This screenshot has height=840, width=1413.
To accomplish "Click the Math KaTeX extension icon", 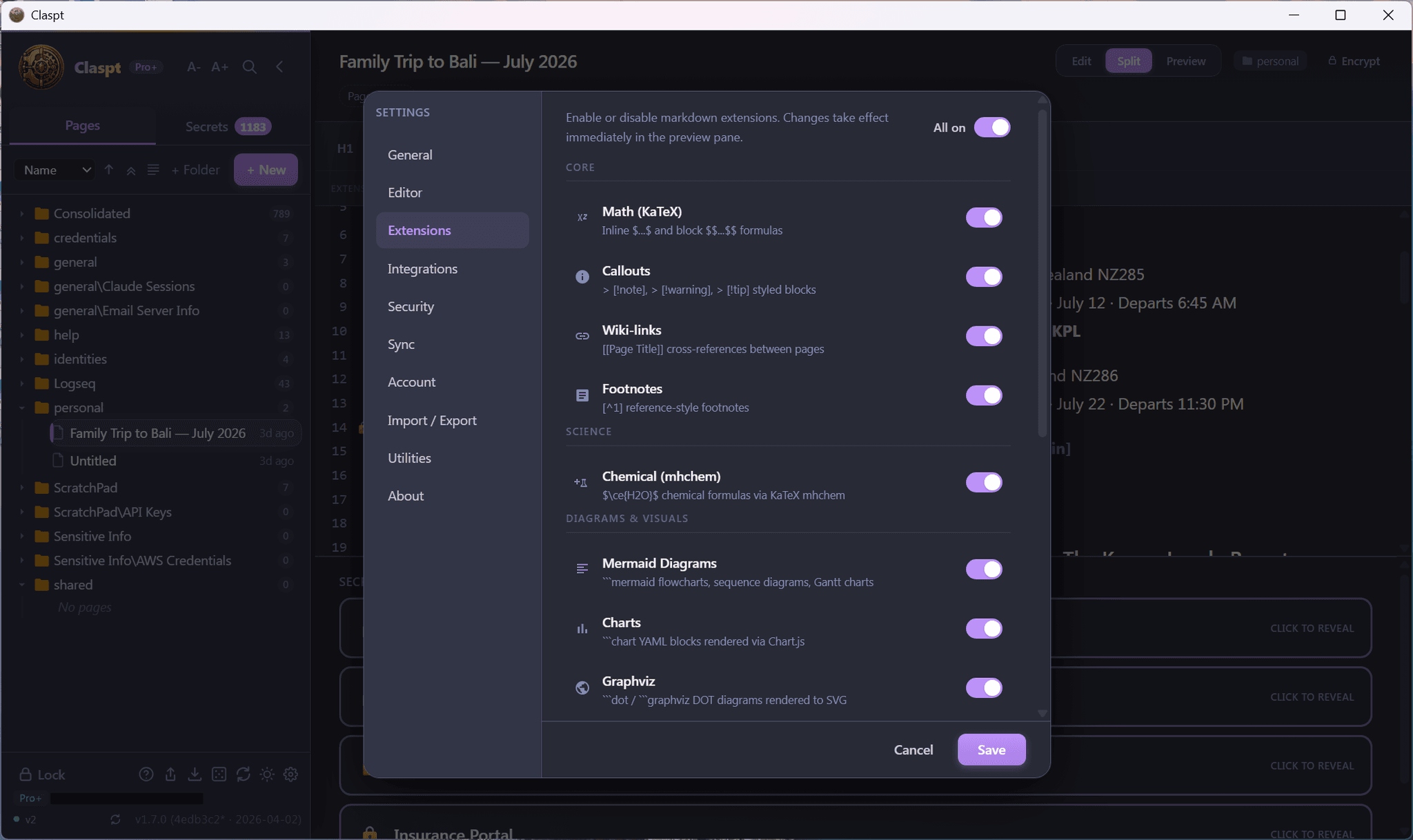I will (582, 217).
